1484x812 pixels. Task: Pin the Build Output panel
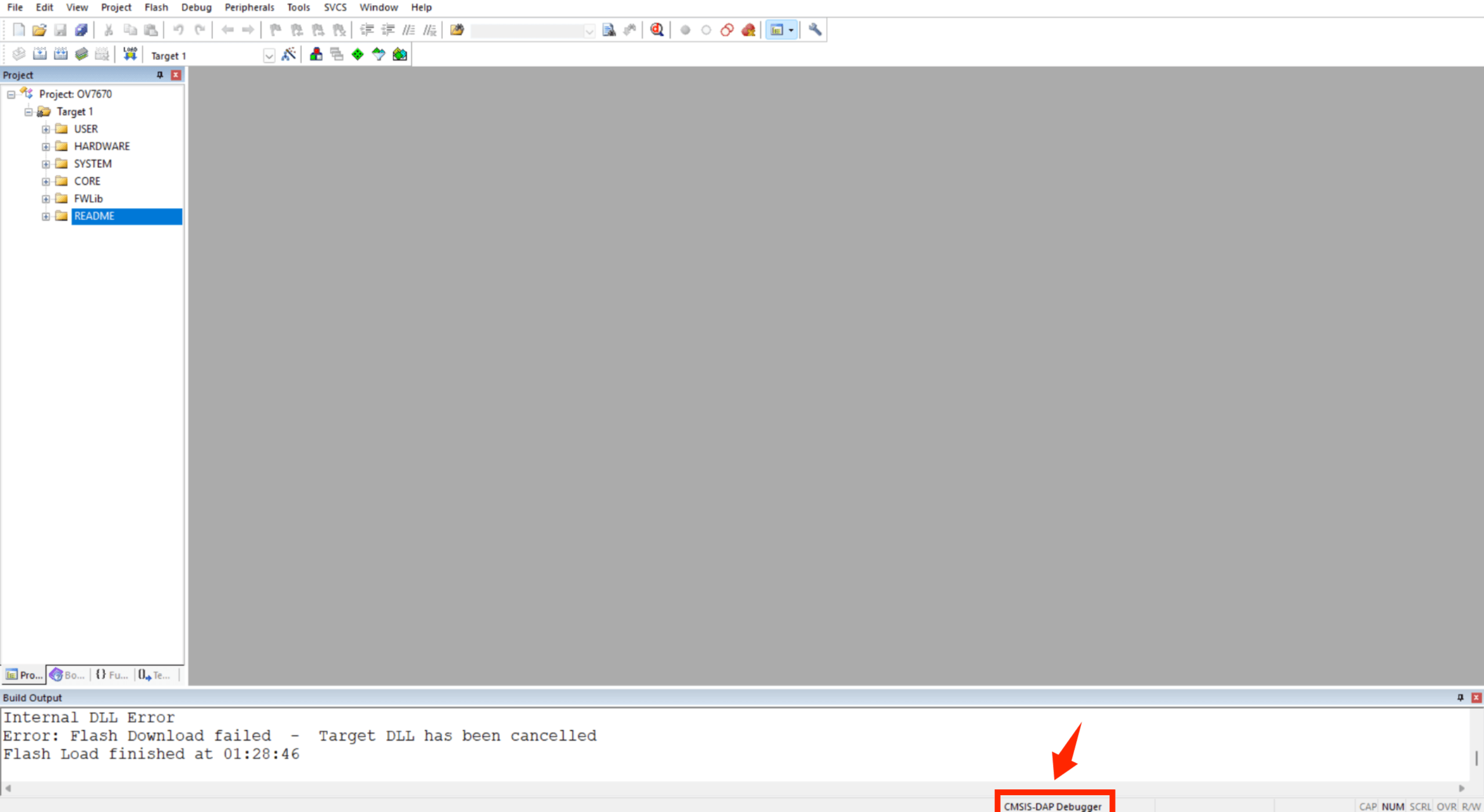(x=1460, y=697)
